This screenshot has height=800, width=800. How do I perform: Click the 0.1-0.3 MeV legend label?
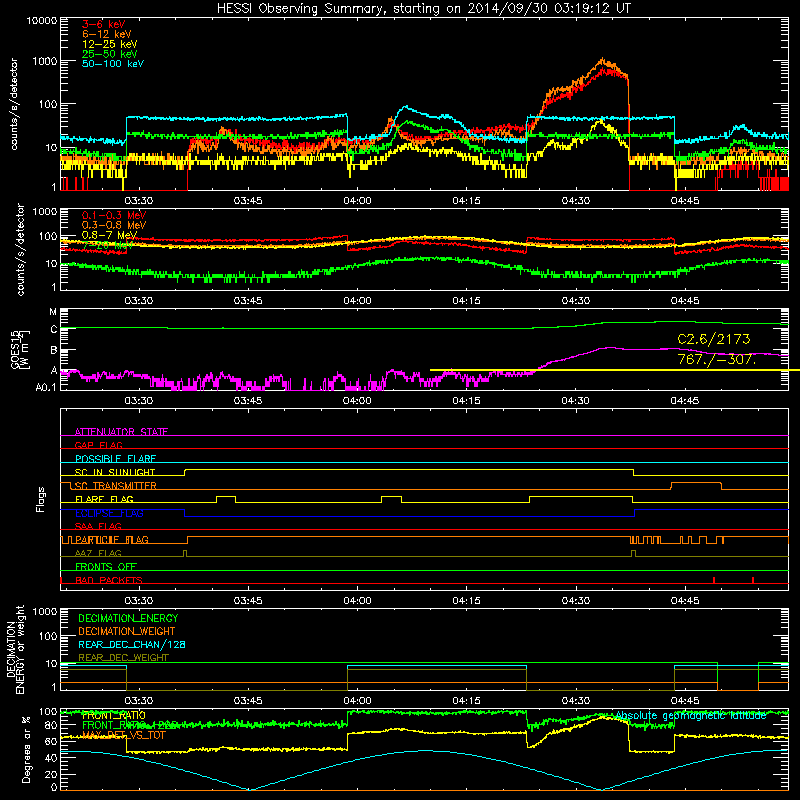click(x=114, y=215)
